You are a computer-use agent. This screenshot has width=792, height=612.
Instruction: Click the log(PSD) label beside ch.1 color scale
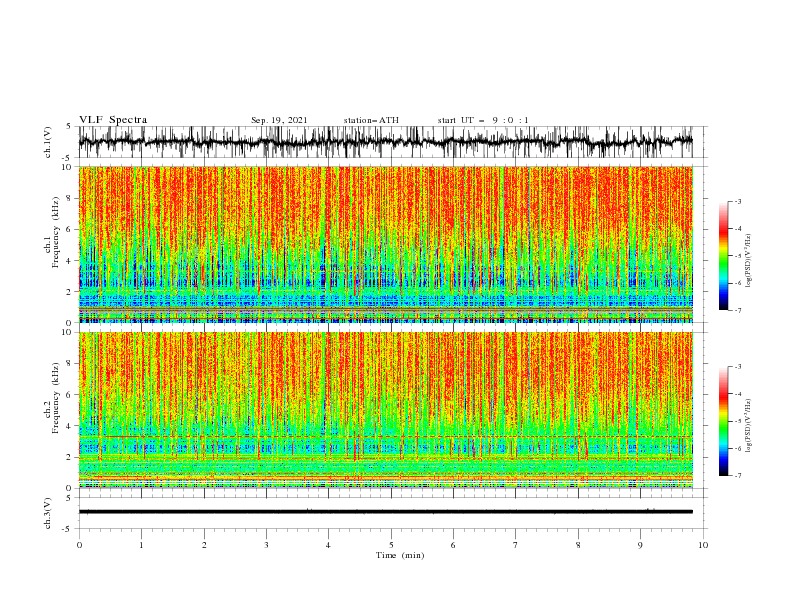click(748, 261)
